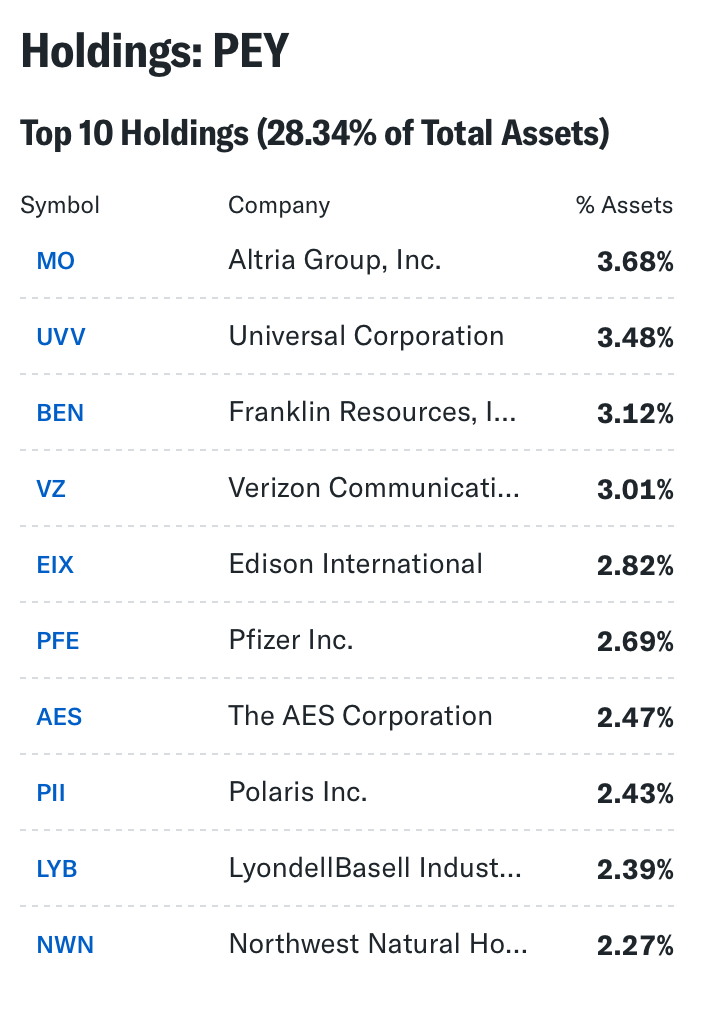Open the PII ticker link for Polaris

tap(51, 793)
